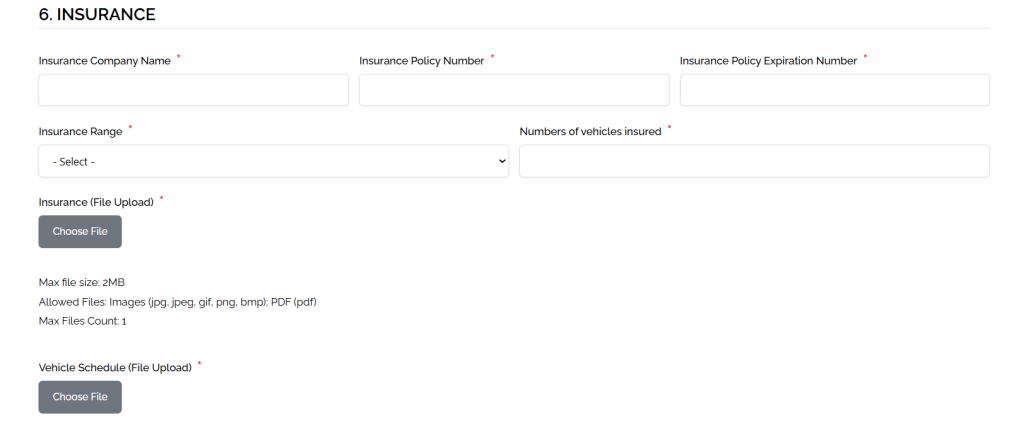
Task: Select the Numbers of vehicles insured field
Action: click(x=754, y=161)
